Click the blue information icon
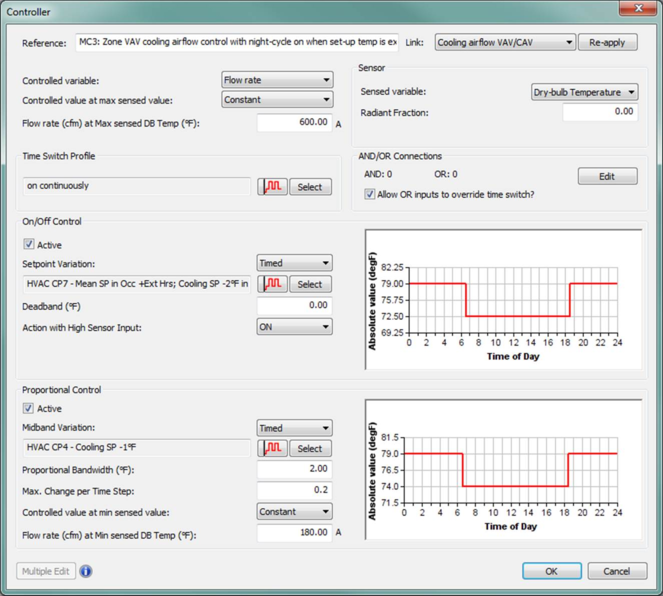Viewport: 663px width, 596px height. 86,571
